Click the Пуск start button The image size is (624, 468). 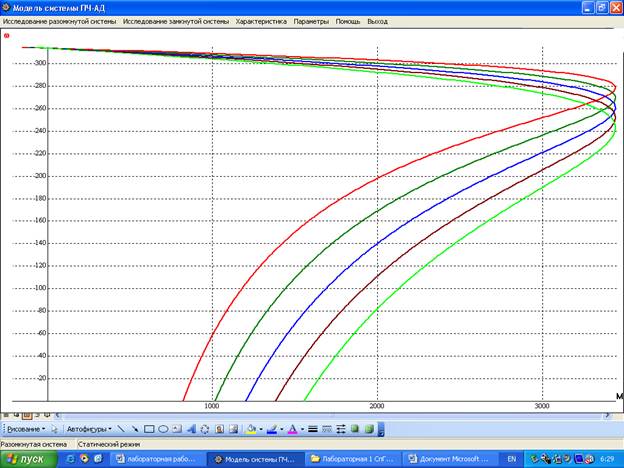coord(29,459)
